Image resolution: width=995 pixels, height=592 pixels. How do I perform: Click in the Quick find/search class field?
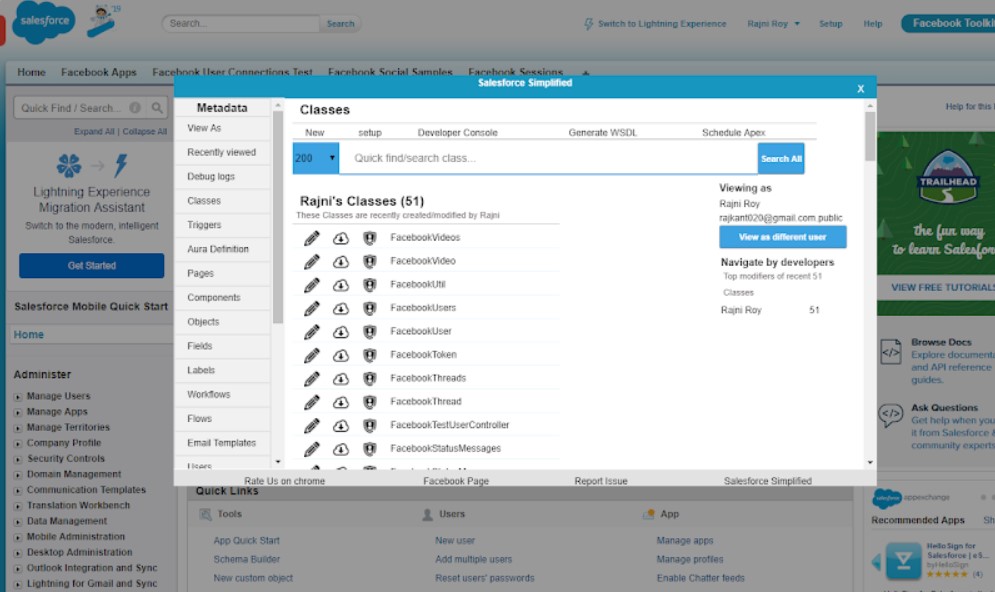[x=548, y=158]
